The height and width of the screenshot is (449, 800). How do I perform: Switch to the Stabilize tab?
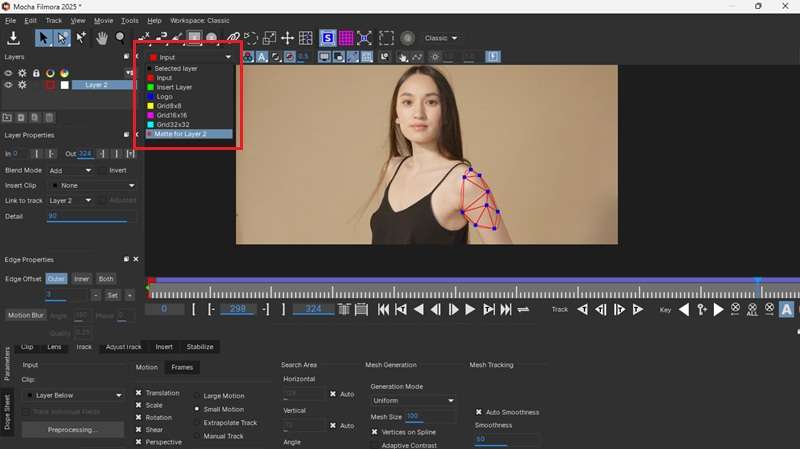200,347
